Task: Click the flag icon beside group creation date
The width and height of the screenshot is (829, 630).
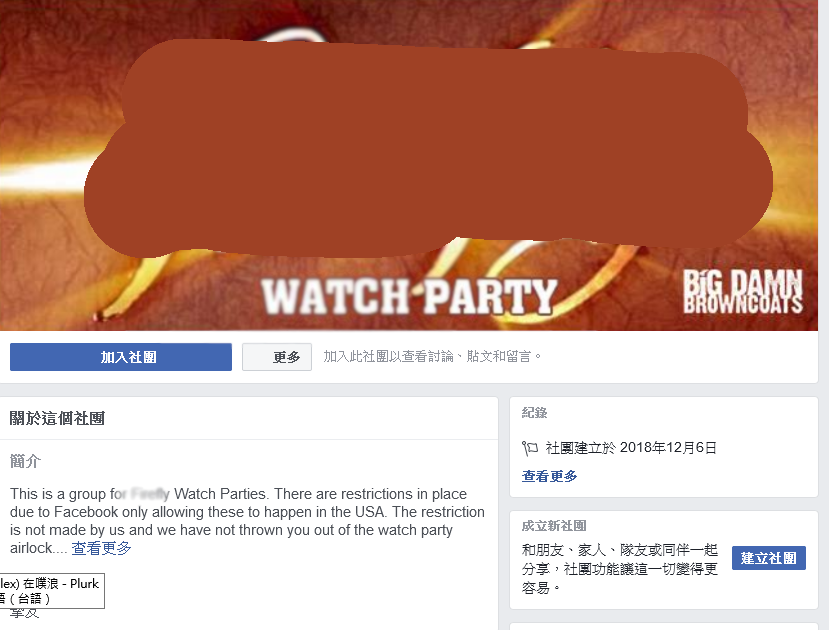Action: pyautogui.click(x=530, y=449)
